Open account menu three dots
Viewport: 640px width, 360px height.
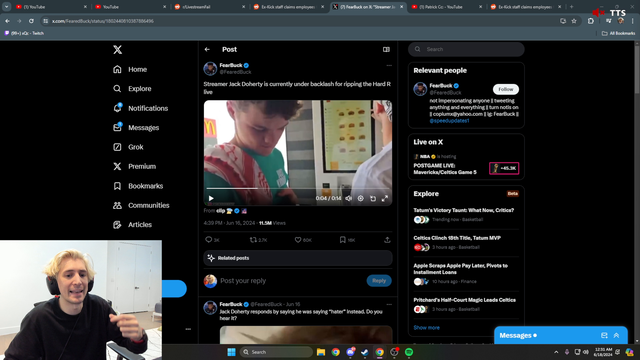click(188, 329)
